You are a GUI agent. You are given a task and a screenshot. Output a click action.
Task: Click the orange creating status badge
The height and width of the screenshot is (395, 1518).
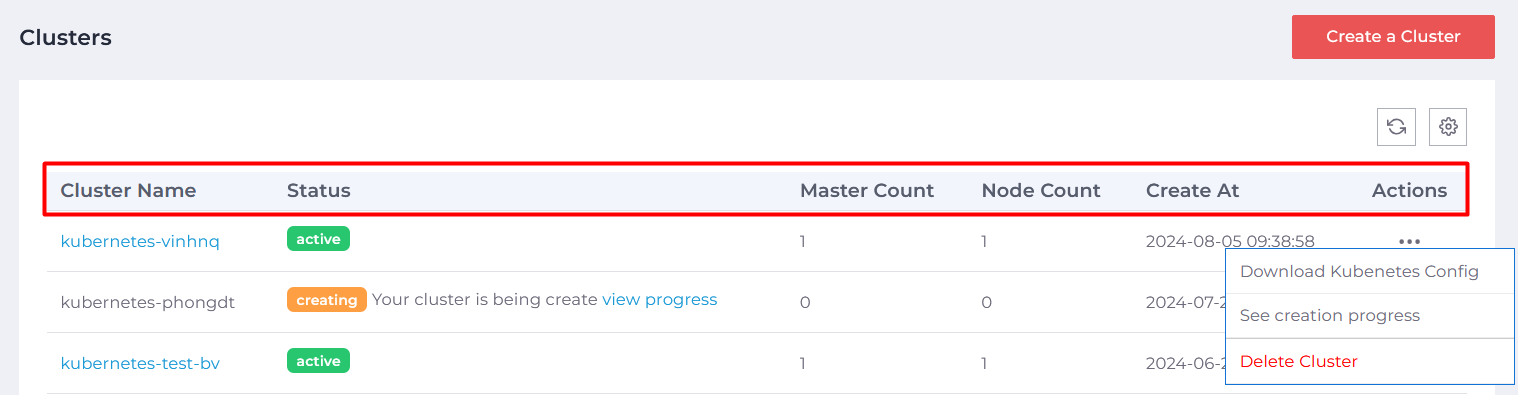[327, 300]
